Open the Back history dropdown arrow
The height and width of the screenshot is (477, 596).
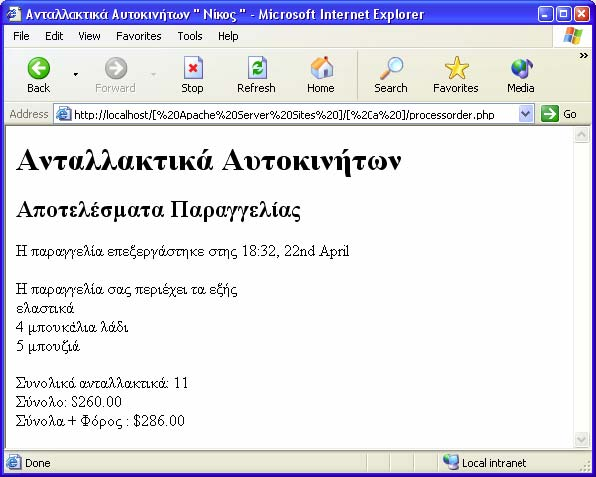[x=76, y=74]
